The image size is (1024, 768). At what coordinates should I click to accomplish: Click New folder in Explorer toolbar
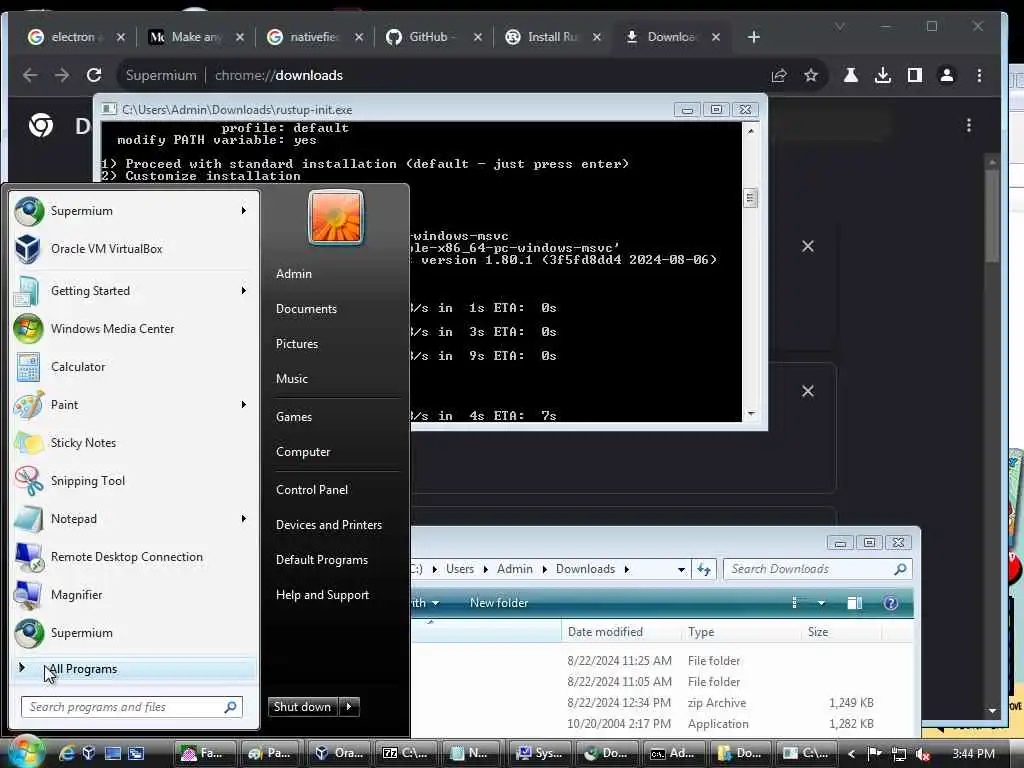click(x=499, y=603)
